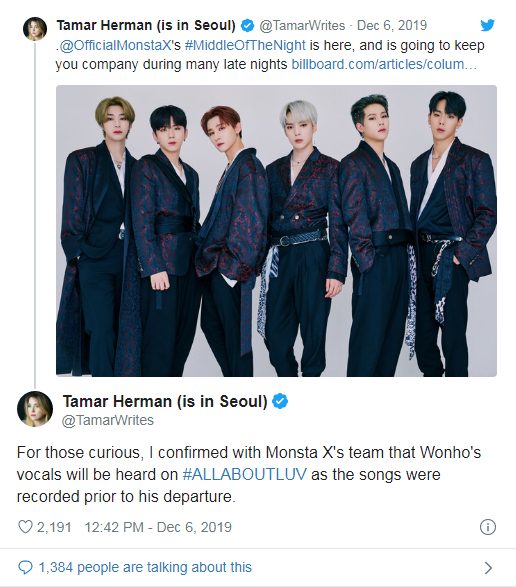Open the @OfficialMonstaX mention link
Image resolution: width=516 pixels, height=587 pixels.
coord(115,45)
